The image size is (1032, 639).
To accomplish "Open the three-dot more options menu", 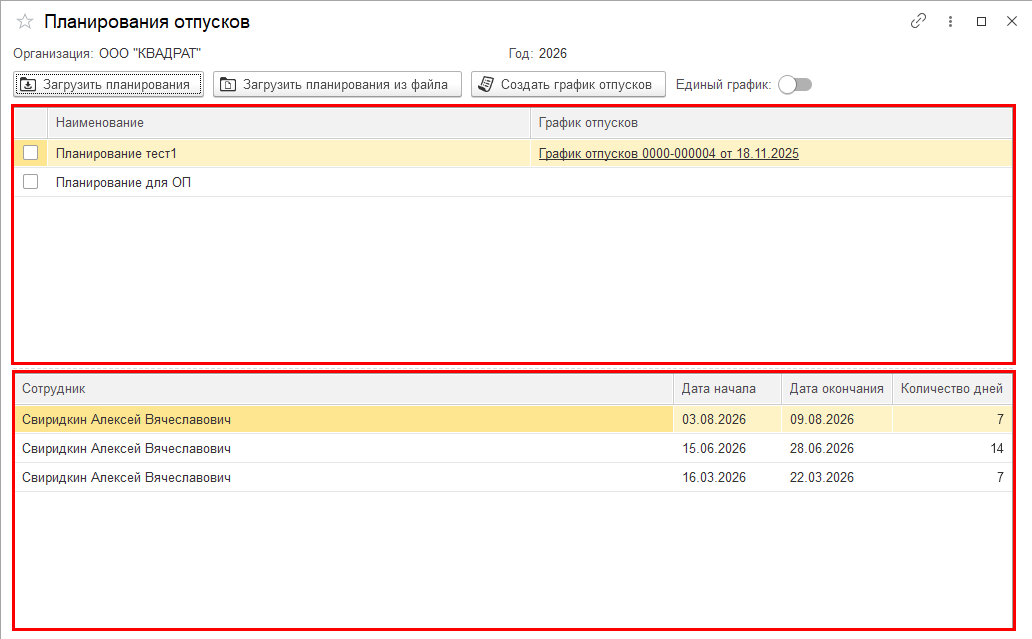I will pos(949,21).
